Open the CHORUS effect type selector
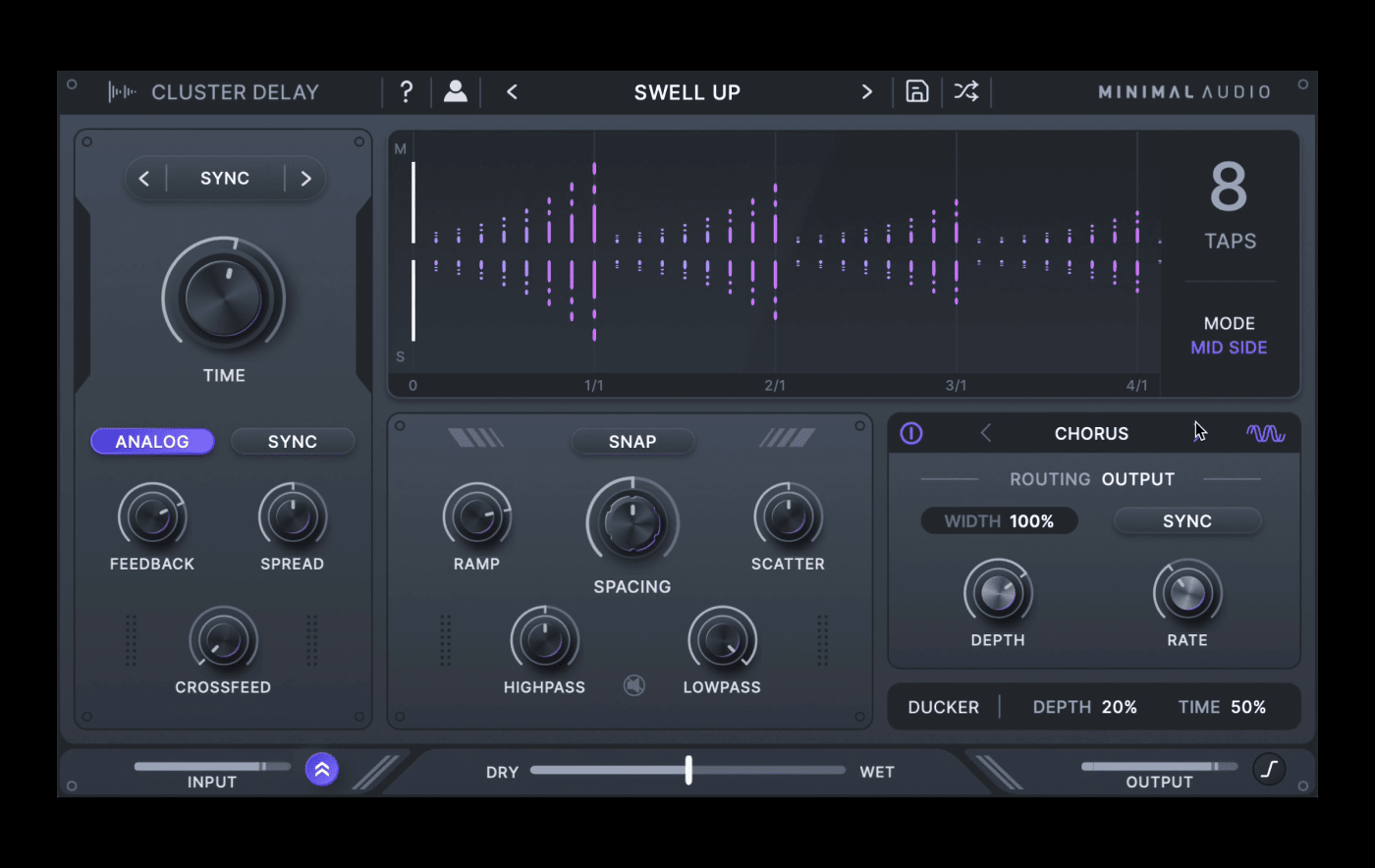 (x=1091, y=433)
